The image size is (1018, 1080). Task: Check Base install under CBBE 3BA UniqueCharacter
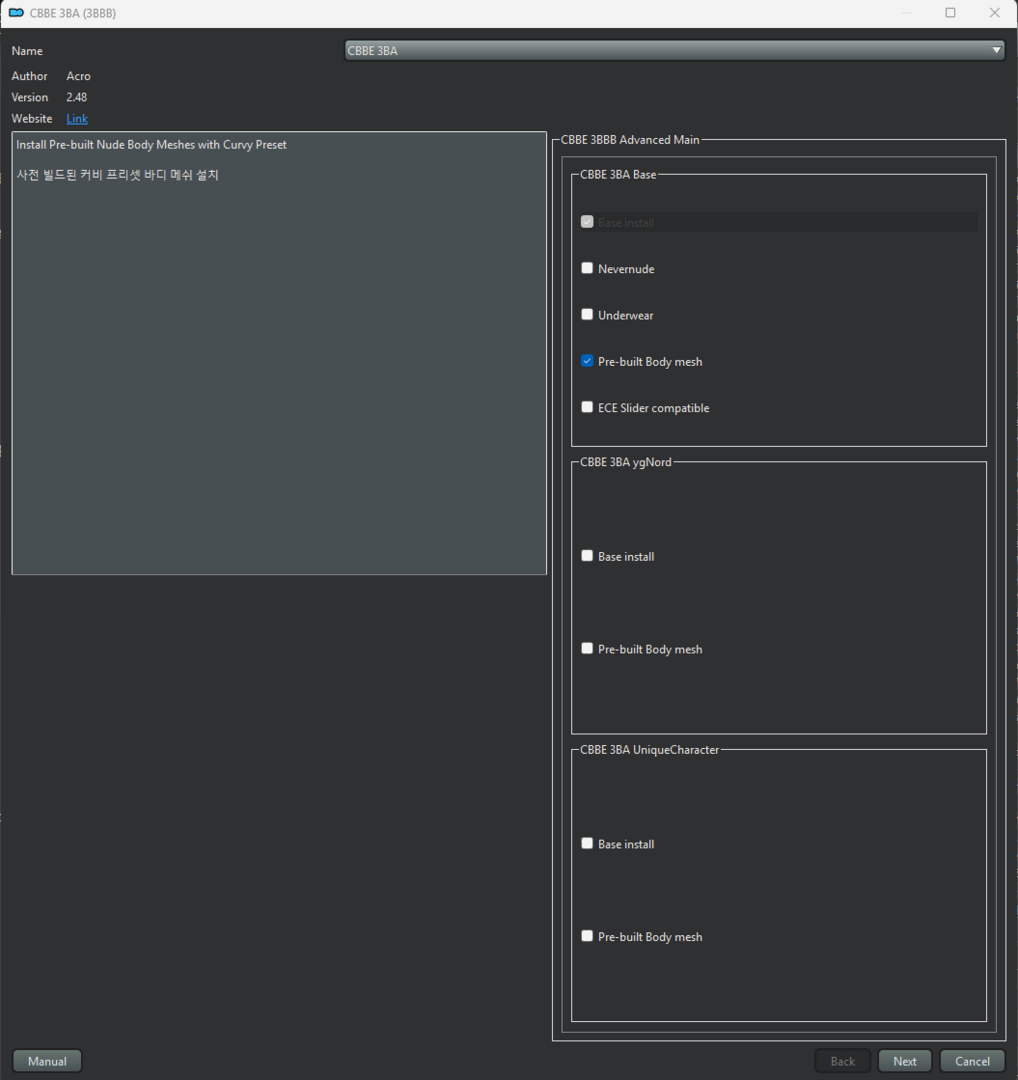[x=587, y=844]
